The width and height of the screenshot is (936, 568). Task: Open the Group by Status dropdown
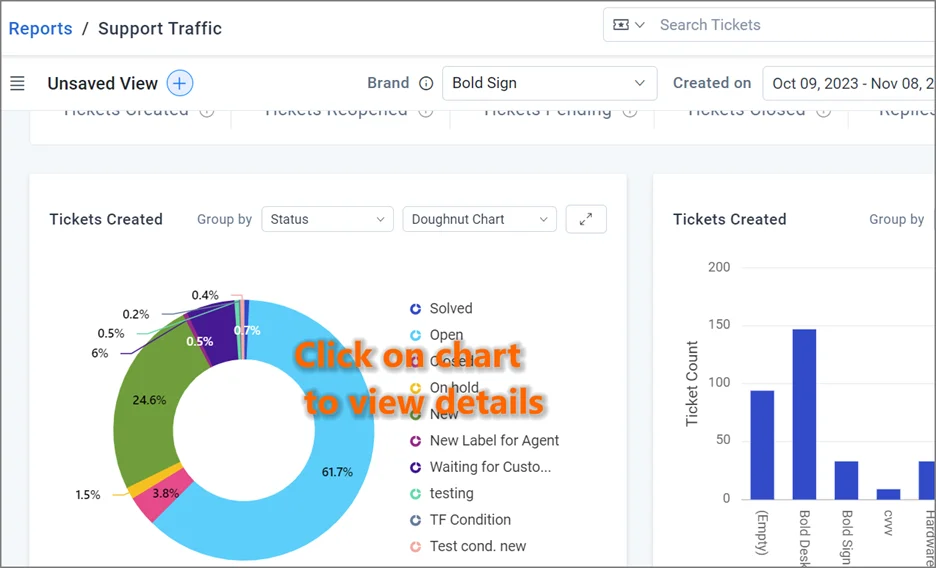click(x=327, y=219)
